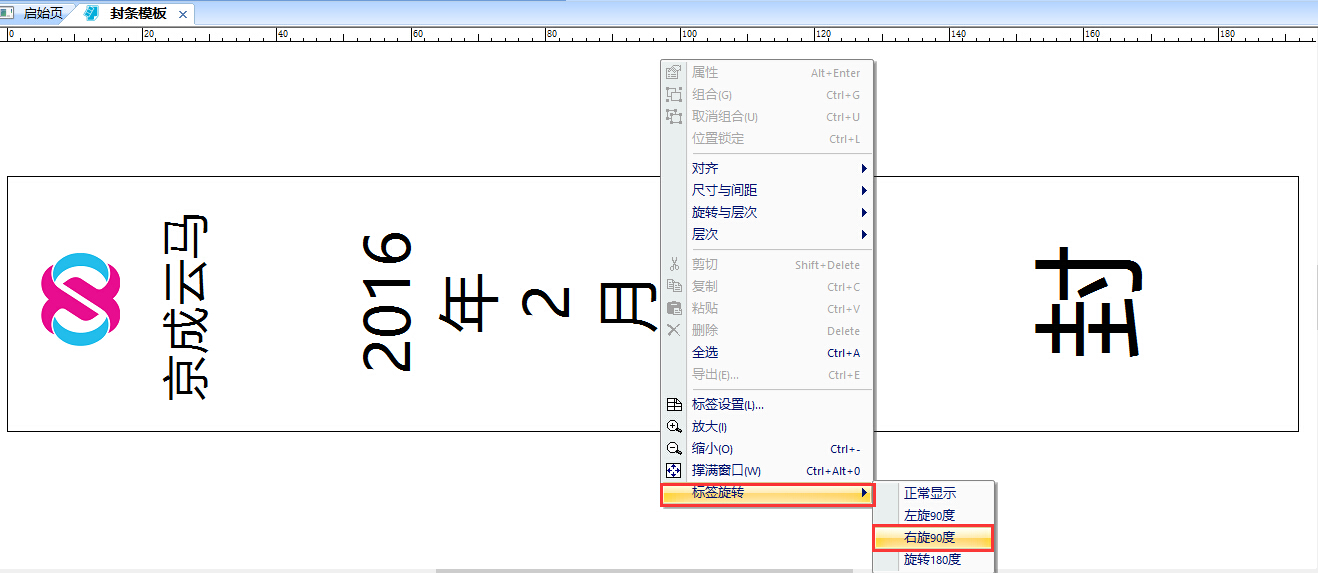This screenshot has width=1318, height=573.
Task: Choose 全选 from the context menu
Action: [x=705, y=353]
